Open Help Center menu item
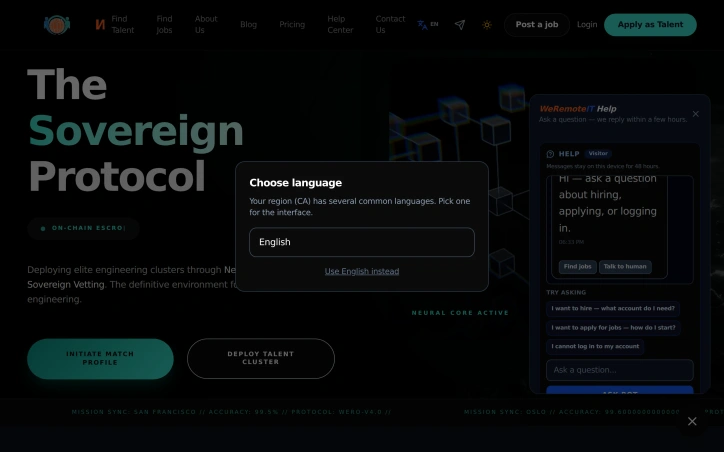Image resolution: width=724 pixels, height=452 pixels. pyautogui.click(x=340, y=24)
